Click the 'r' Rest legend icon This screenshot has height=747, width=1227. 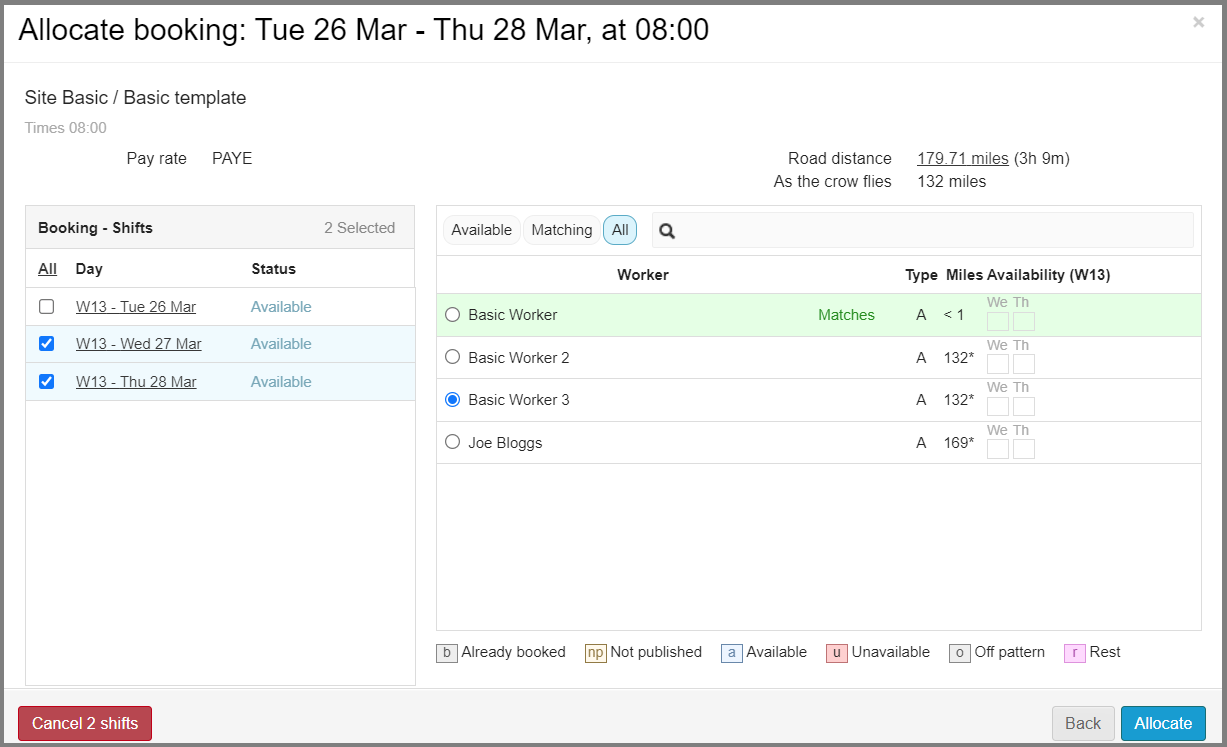click(x=1075, y=653)
